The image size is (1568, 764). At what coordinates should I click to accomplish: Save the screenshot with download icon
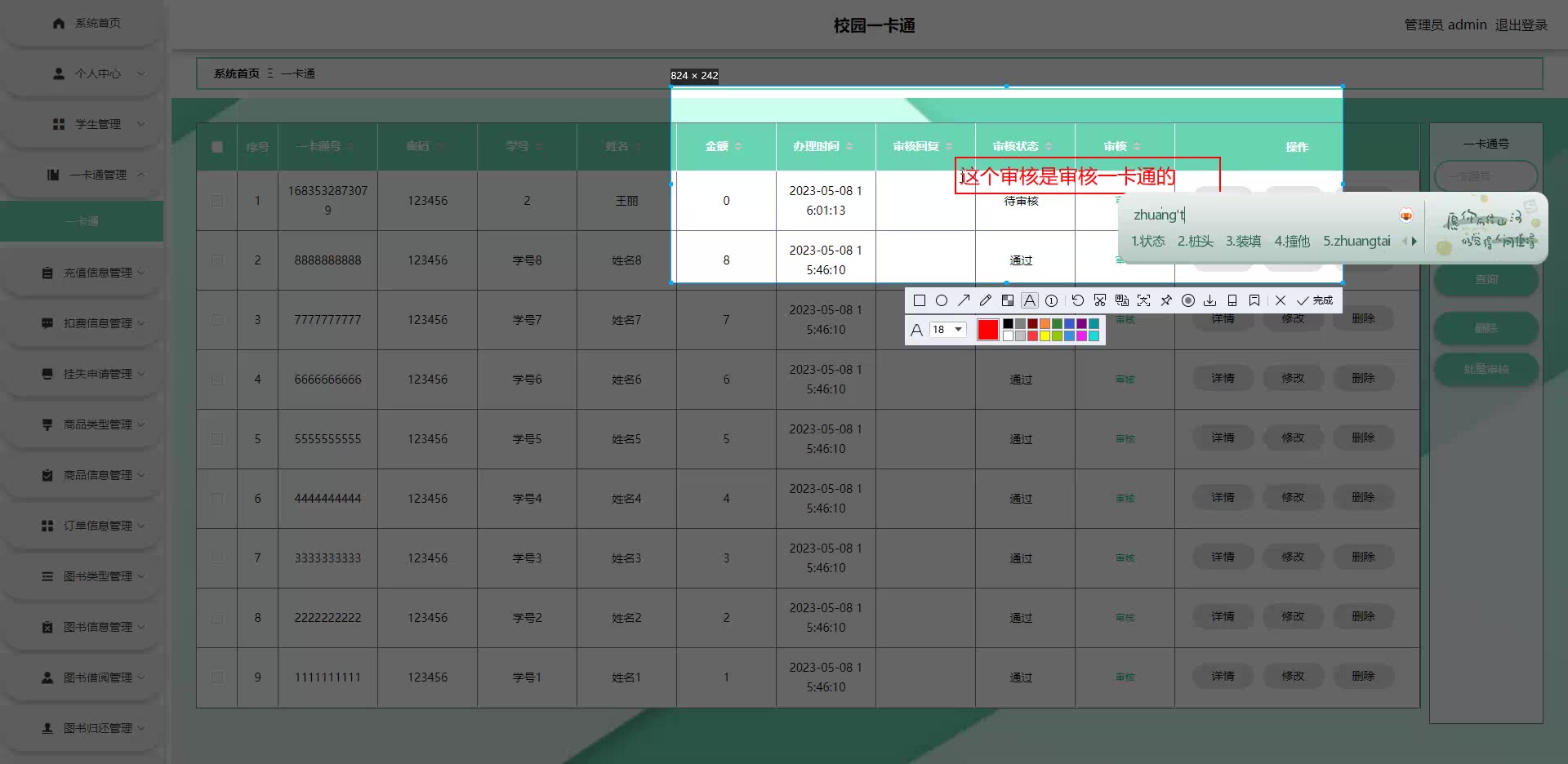tap(1210, 300)
